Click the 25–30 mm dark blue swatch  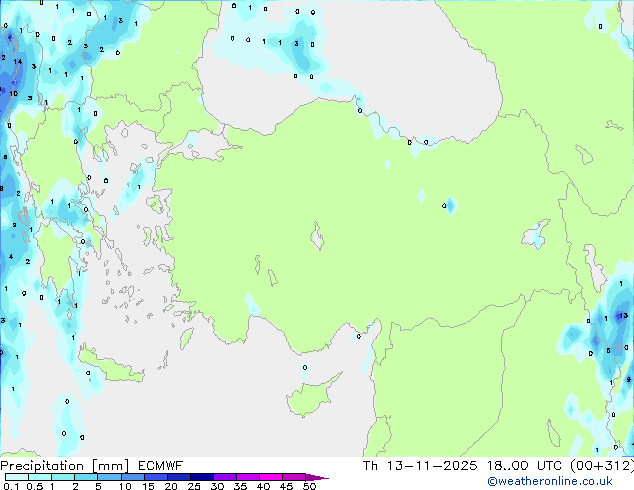[202, 477]
